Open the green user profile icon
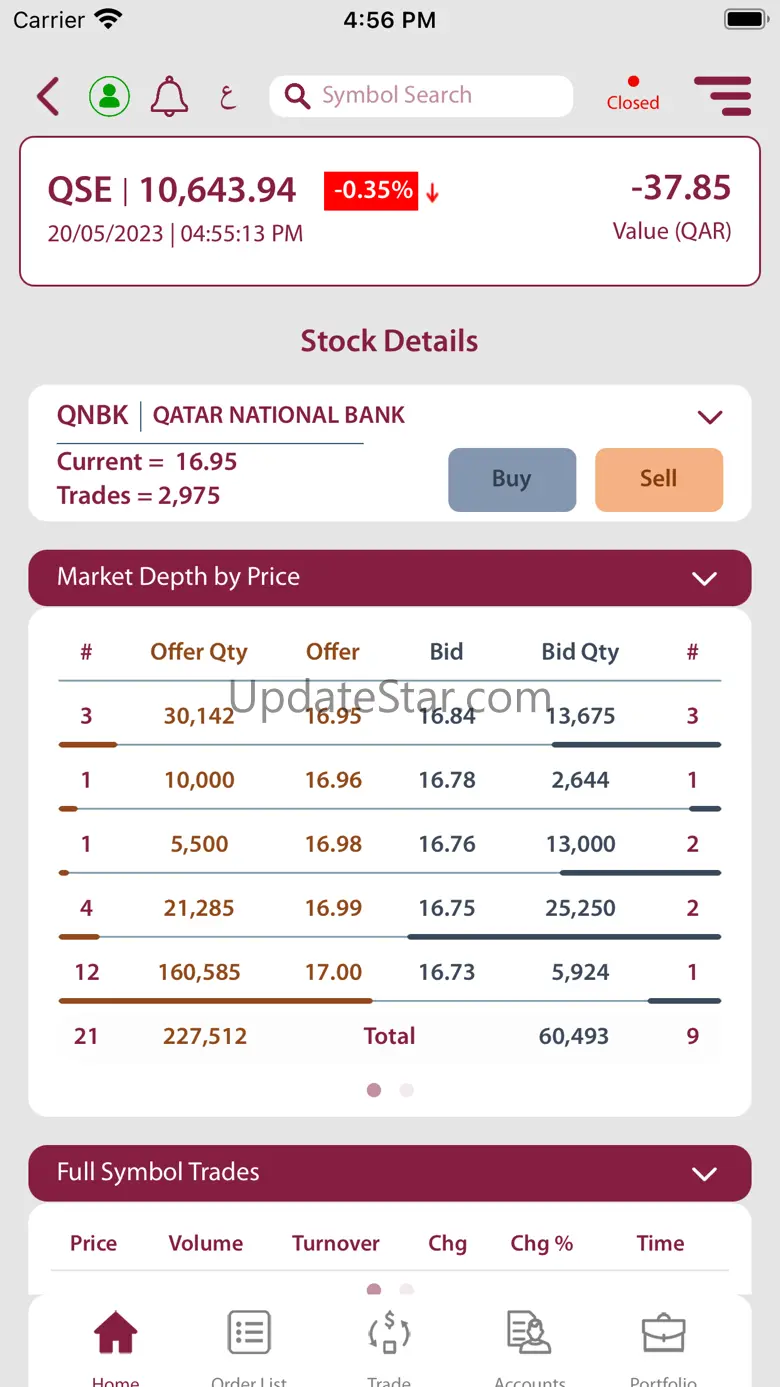The image size is (780, 1387). [x=109, y=97]
